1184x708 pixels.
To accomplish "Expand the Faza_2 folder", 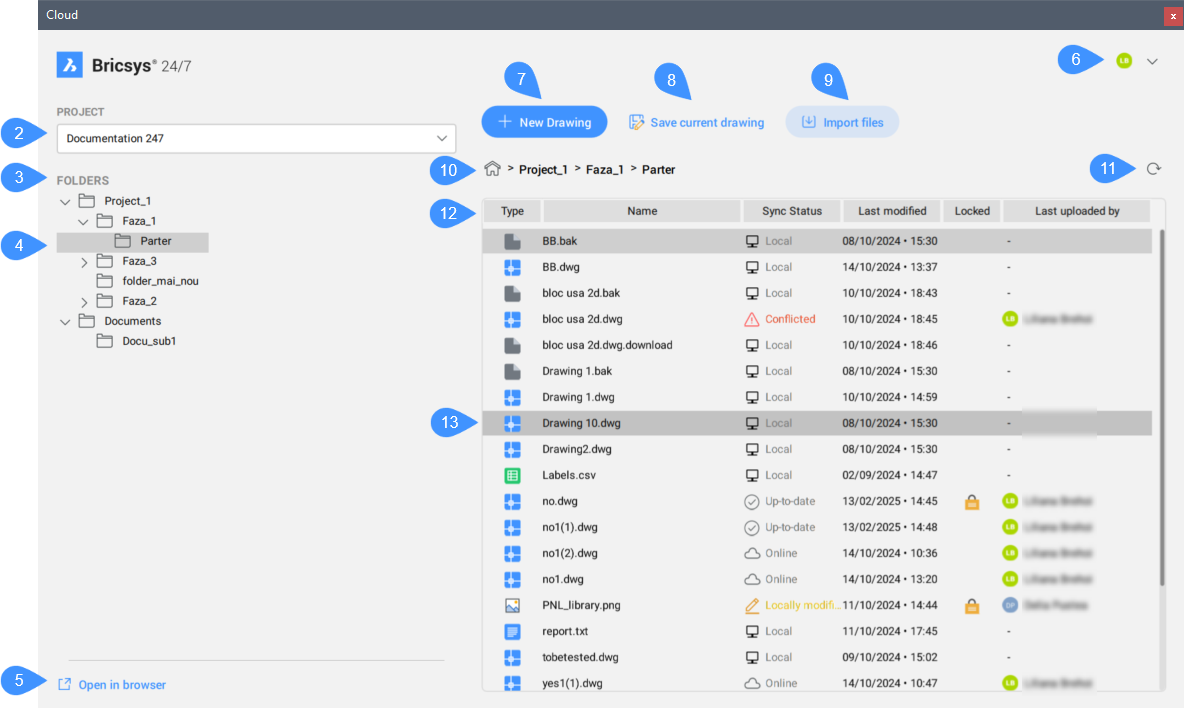I will pos(84,302).
